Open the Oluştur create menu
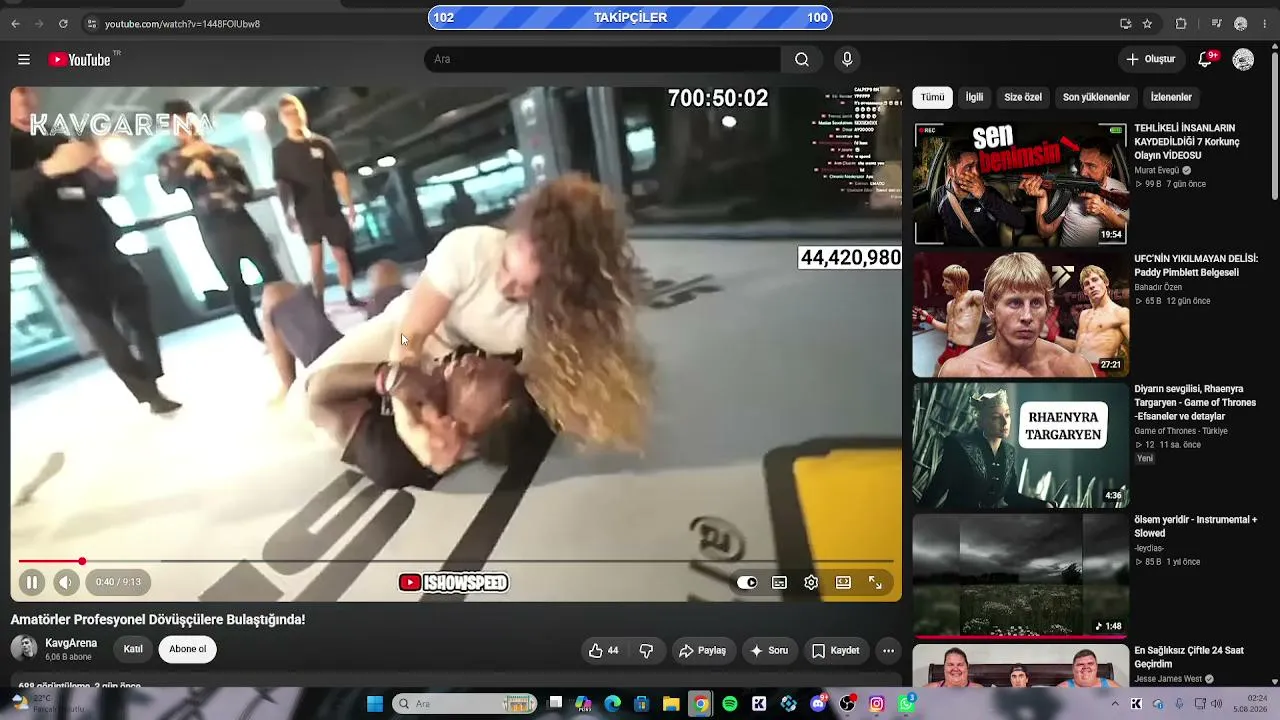This screenshot has width=1280, height=720. coord(1150,59)
